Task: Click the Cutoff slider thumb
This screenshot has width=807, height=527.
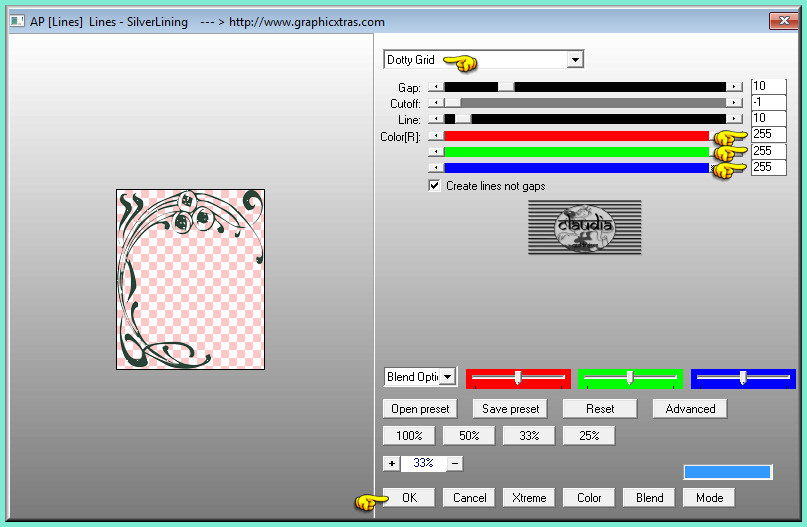Action: pos(453,103)
